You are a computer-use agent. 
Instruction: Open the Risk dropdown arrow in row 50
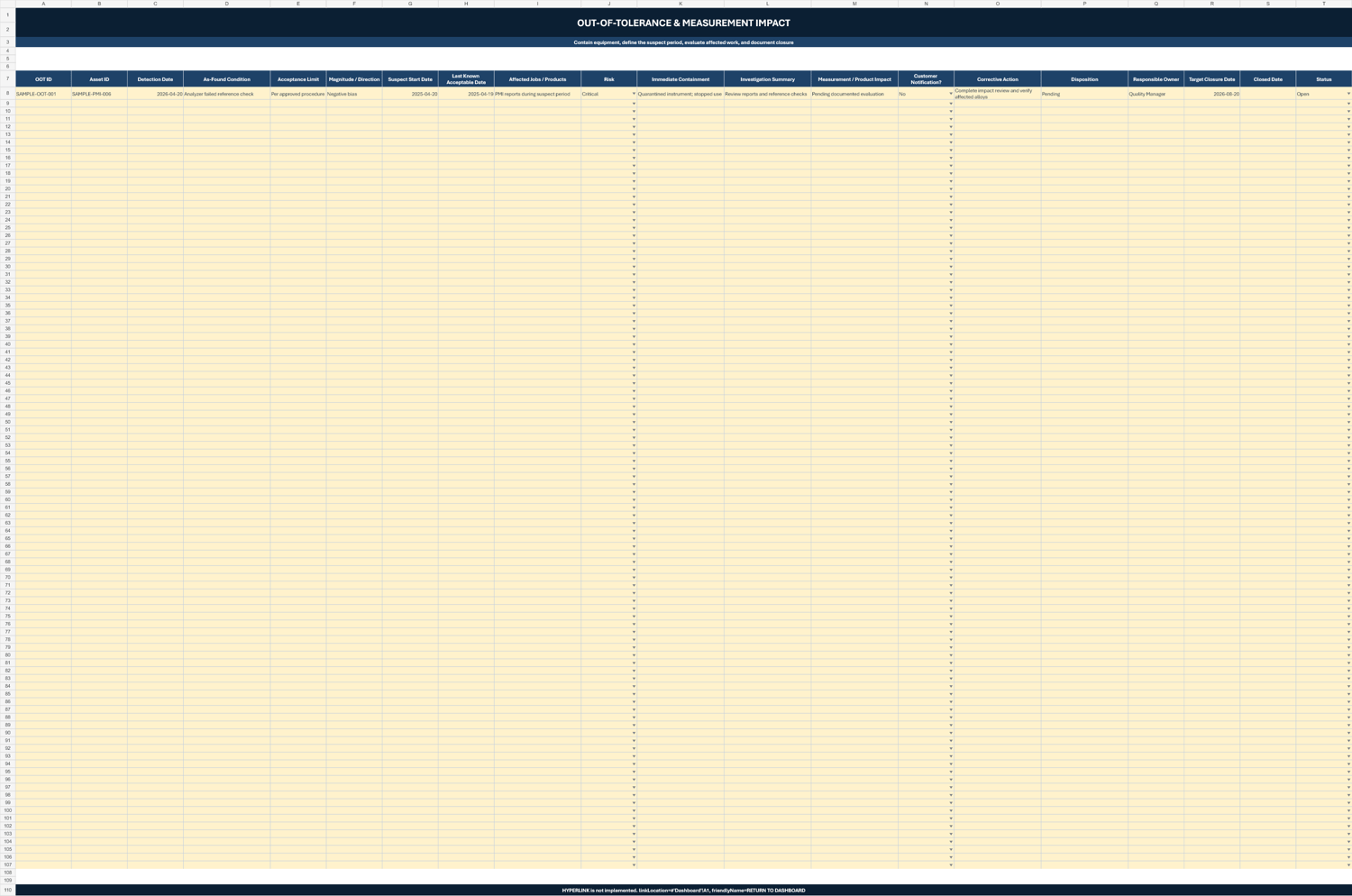coord(634,422)
